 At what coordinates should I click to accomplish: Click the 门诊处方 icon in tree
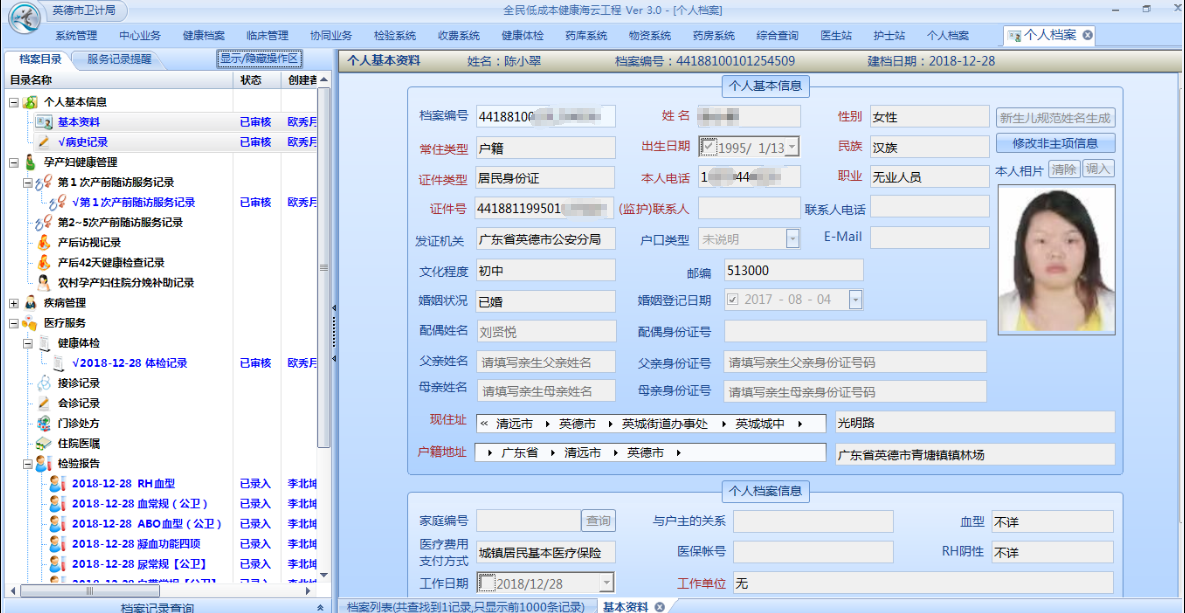pyautogui.click(x=44, y=424)
